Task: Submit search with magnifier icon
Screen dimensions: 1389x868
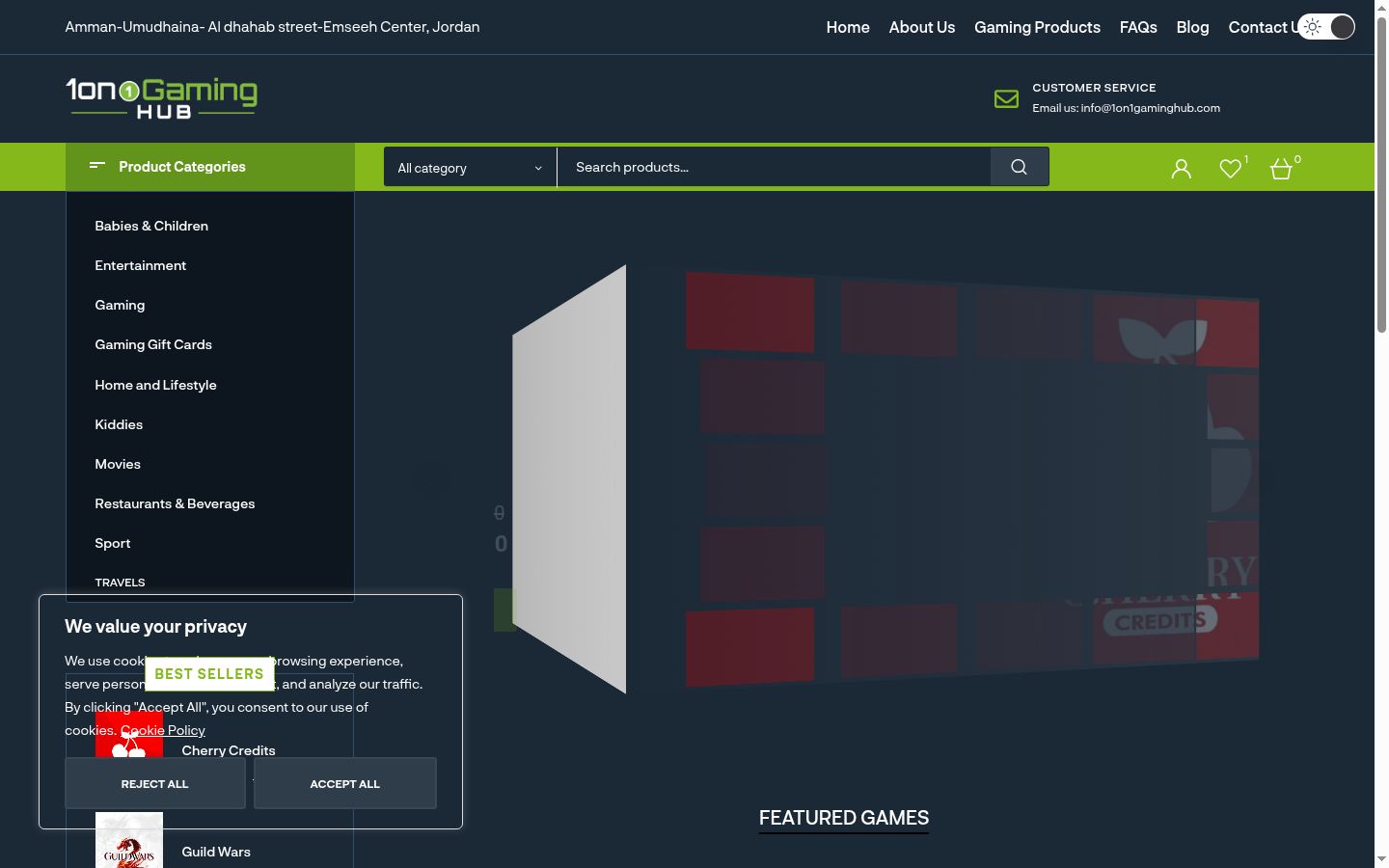Action: point(1019,167)
